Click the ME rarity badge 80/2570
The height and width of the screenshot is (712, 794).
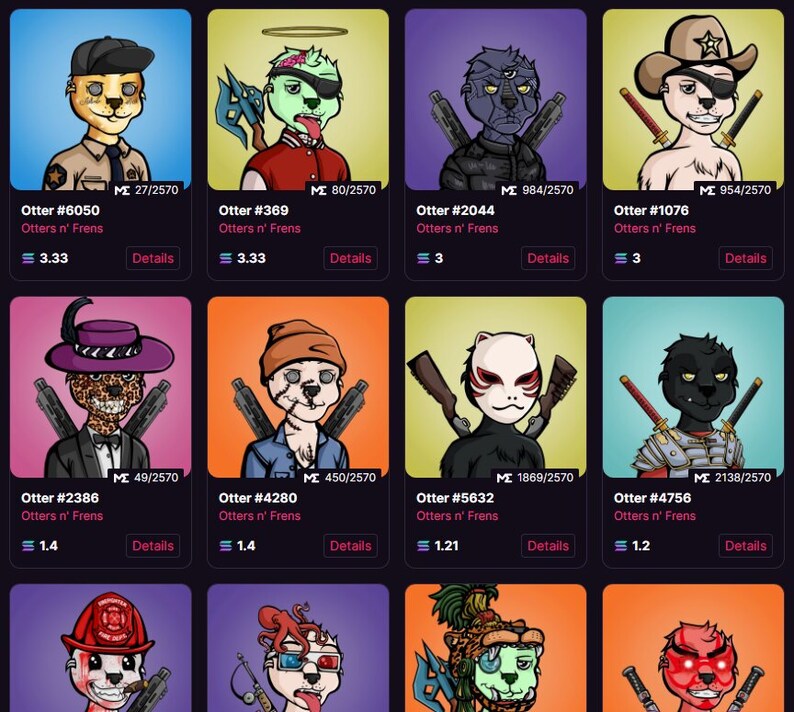[343, 190]
